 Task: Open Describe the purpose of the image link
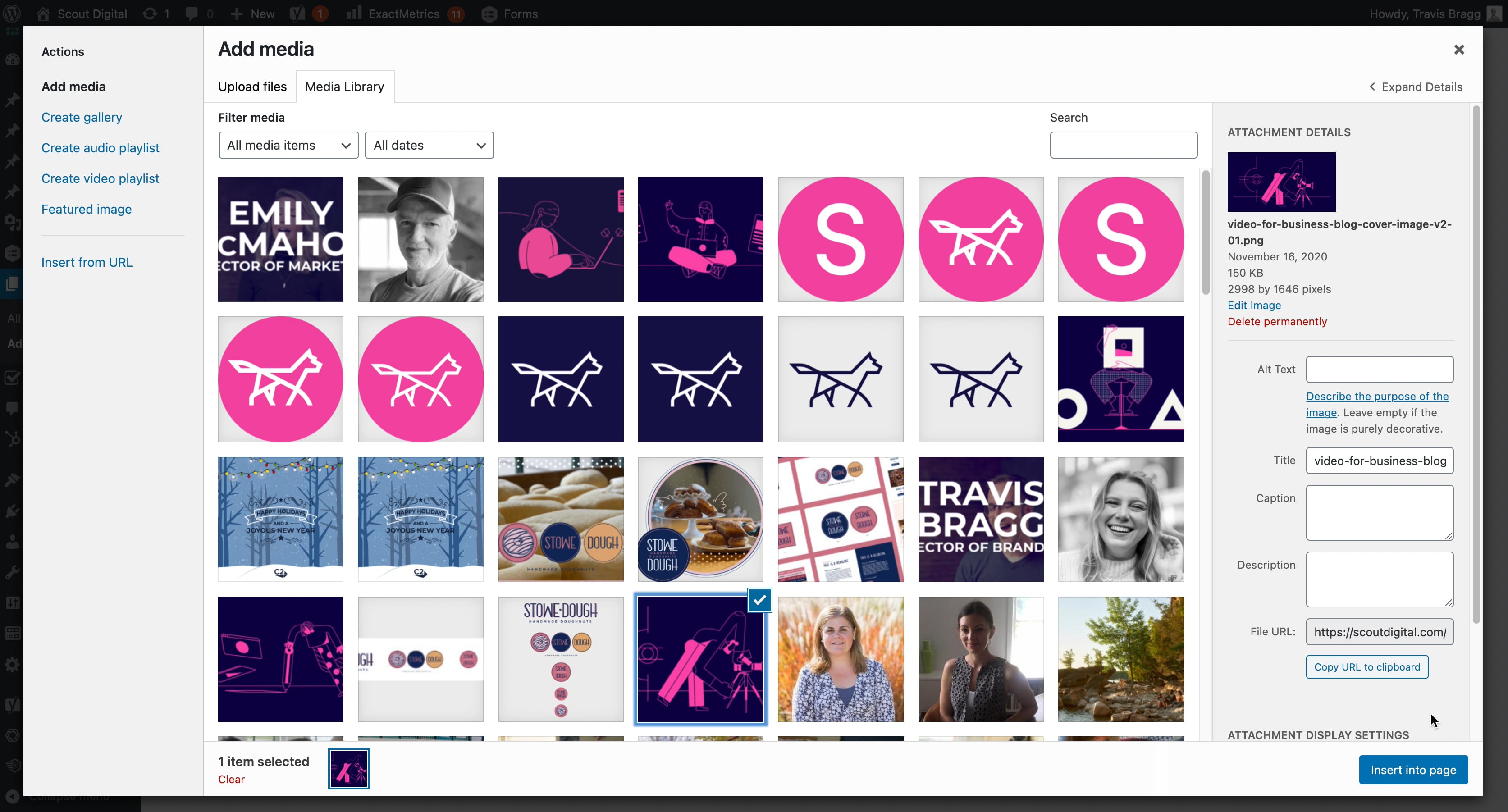pyautogui.click(x=1377, y=404)
